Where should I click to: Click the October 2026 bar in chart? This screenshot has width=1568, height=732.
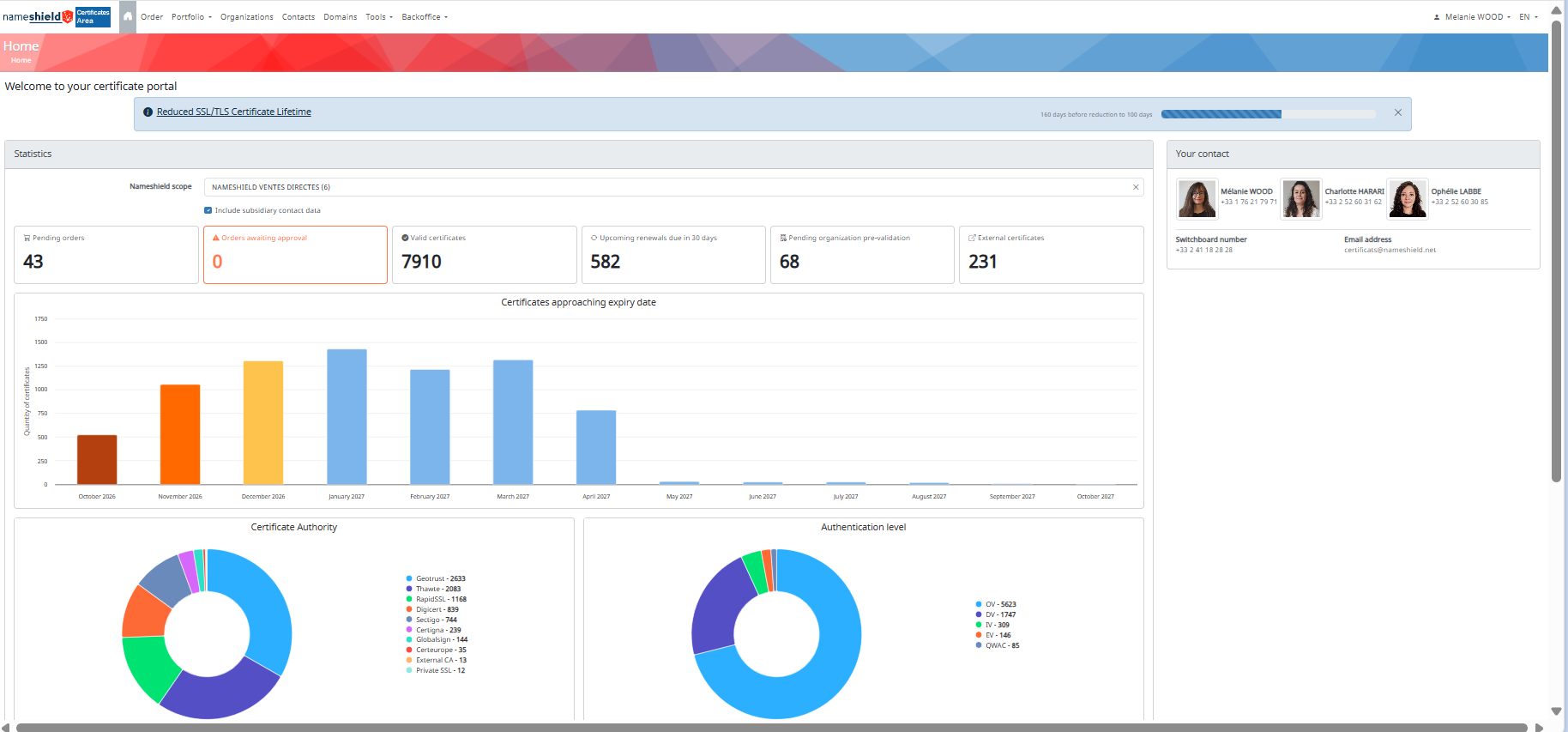coord(97,460)
